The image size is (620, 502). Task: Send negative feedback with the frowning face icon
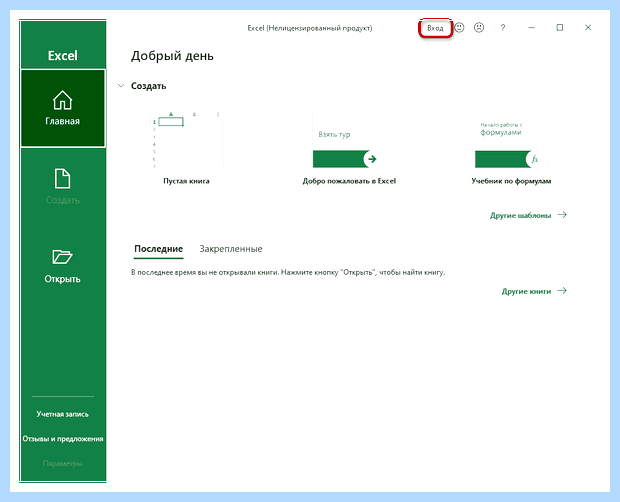(x=479, y=28)
